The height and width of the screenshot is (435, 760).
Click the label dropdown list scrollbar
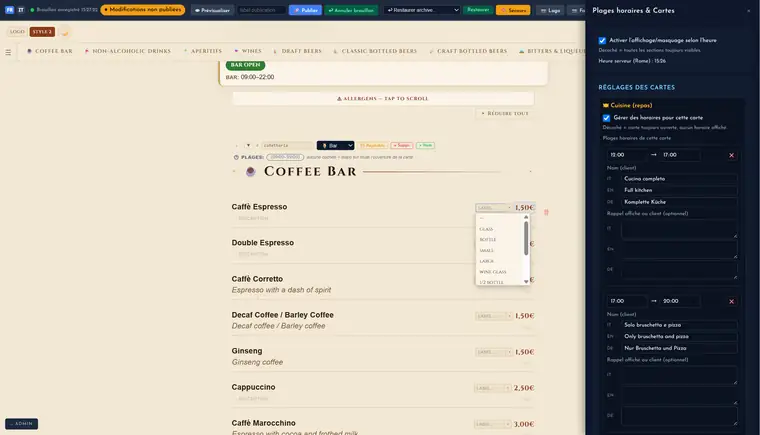tap(526, 238)
